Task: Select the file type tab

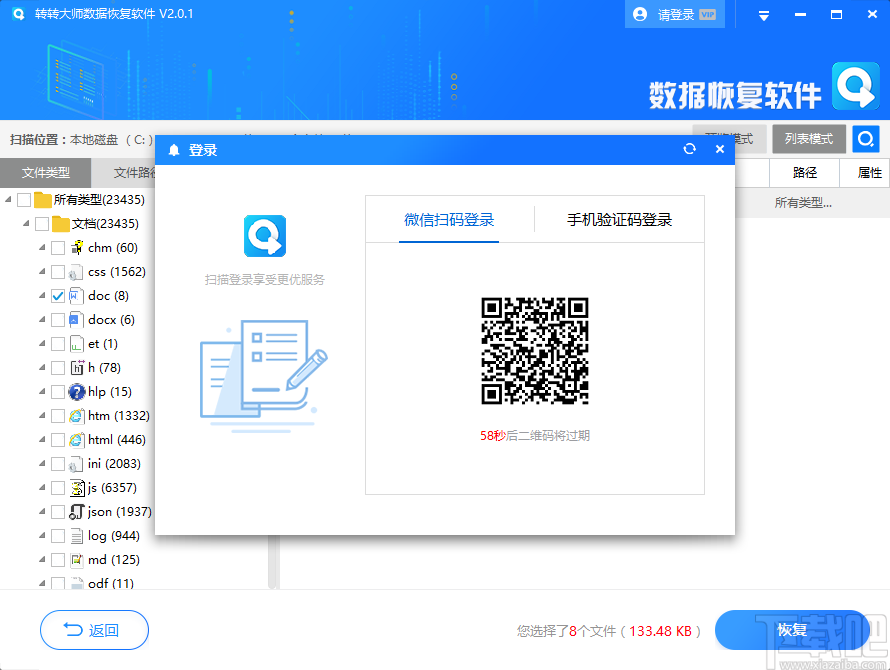Action: coord(45,172)
